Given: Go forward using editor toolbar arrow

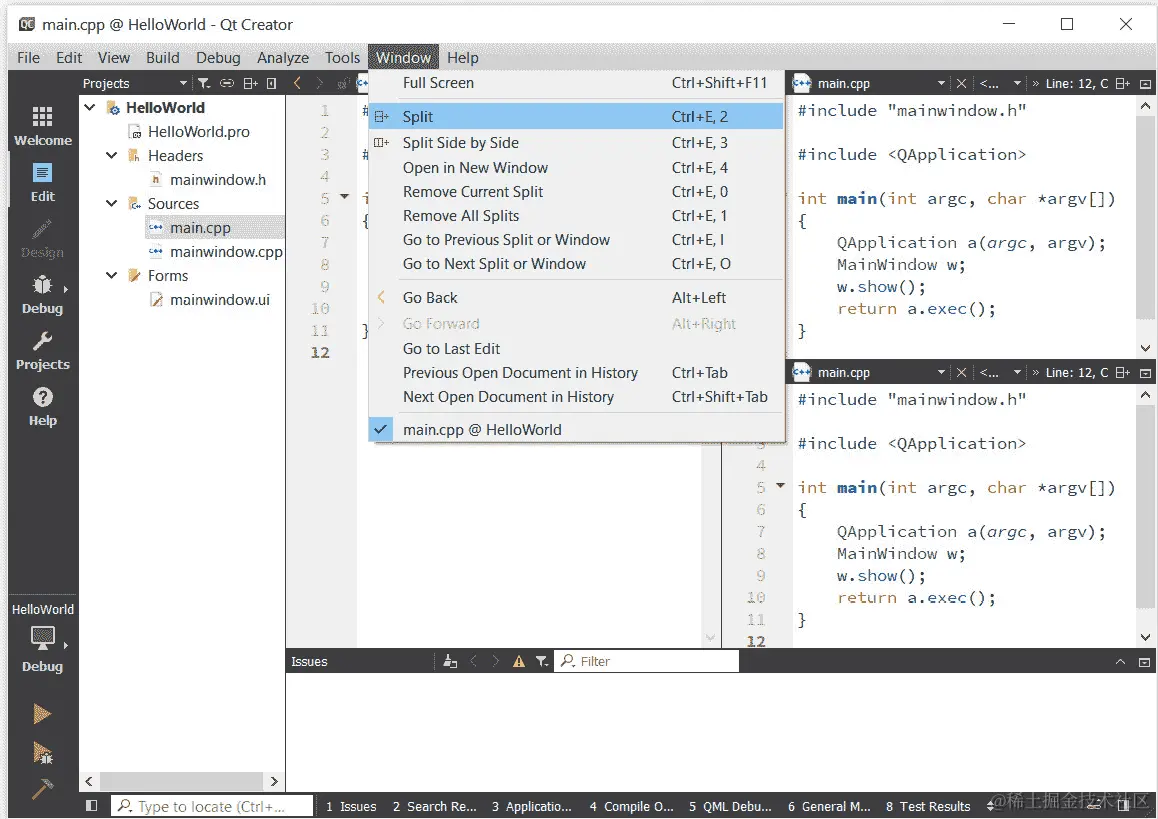Looking at the screenshot, I should click(320, 83).
